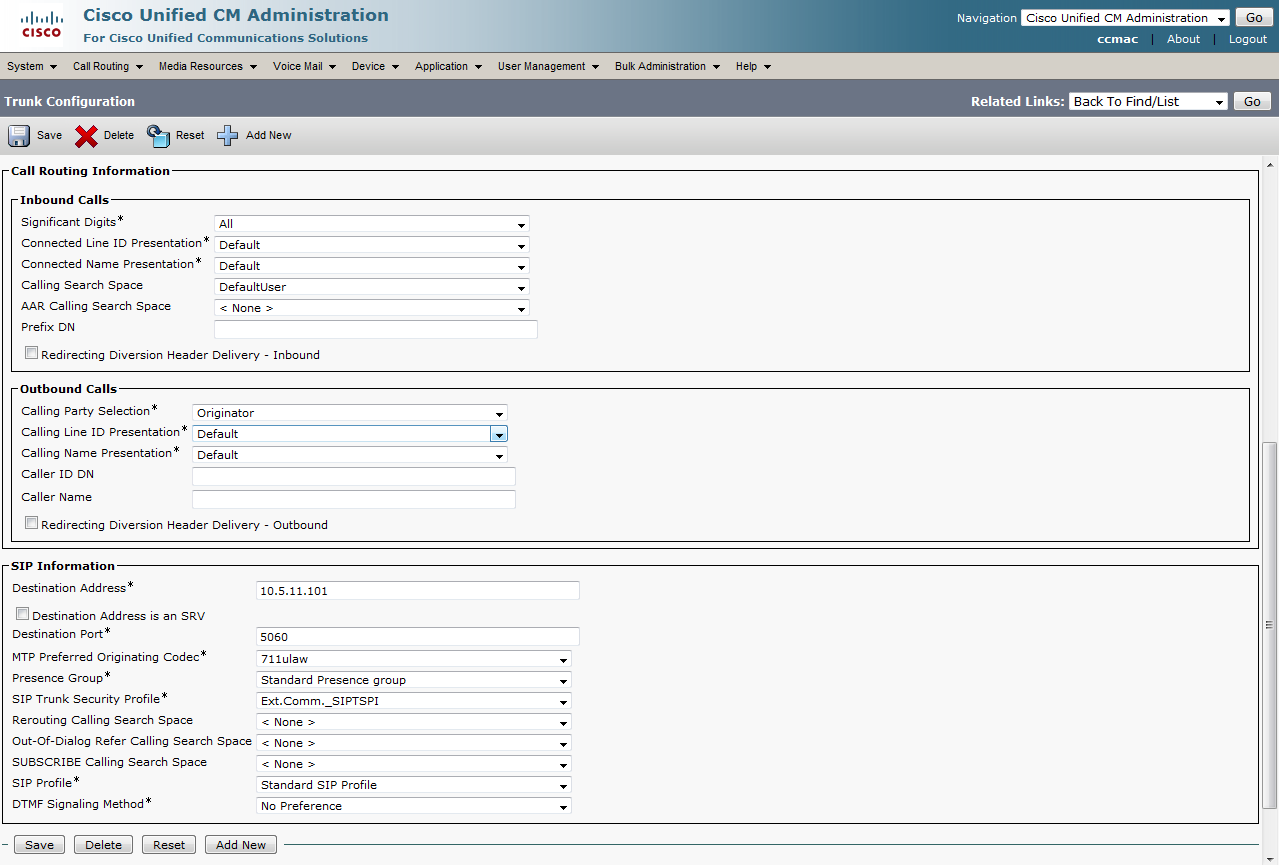Click the Save floppy disk icon
1280x865 pixels.
tap(19, 136)
